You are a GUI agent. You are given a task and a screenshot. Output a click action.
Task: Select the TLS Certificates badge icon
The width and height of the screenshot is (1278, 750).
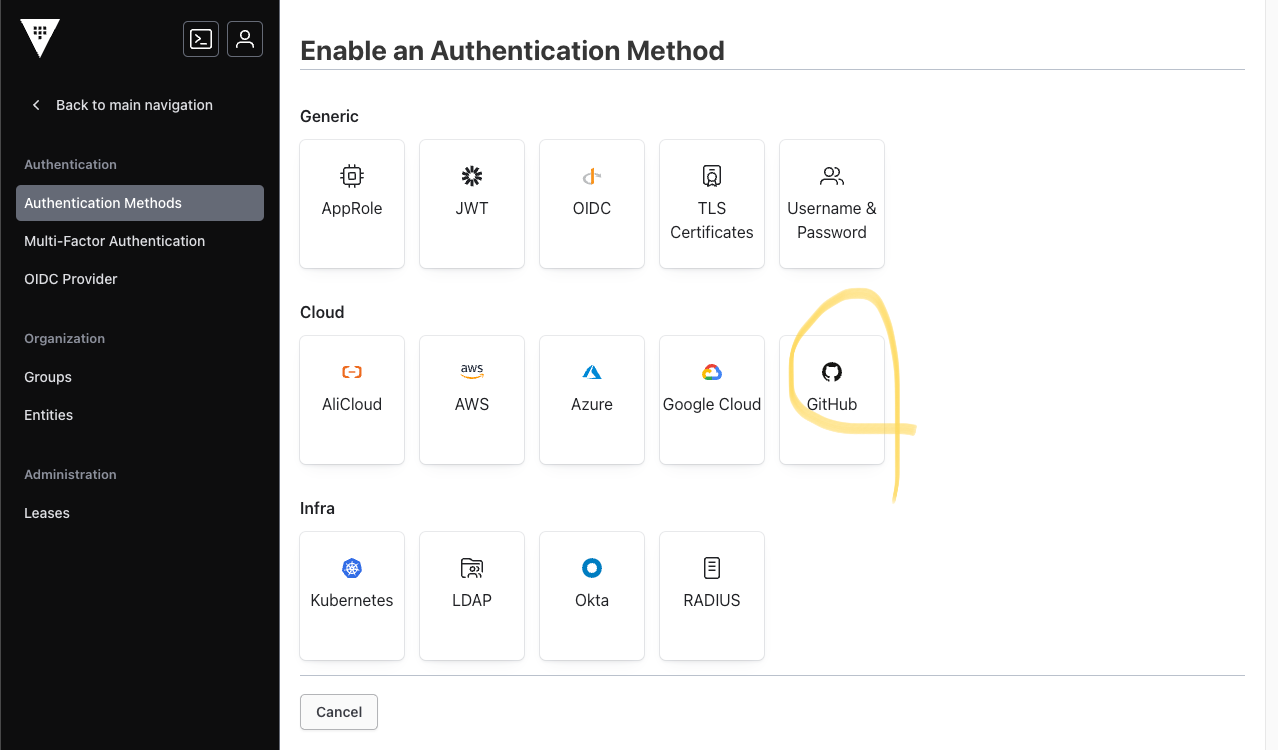tap(712, 176)
